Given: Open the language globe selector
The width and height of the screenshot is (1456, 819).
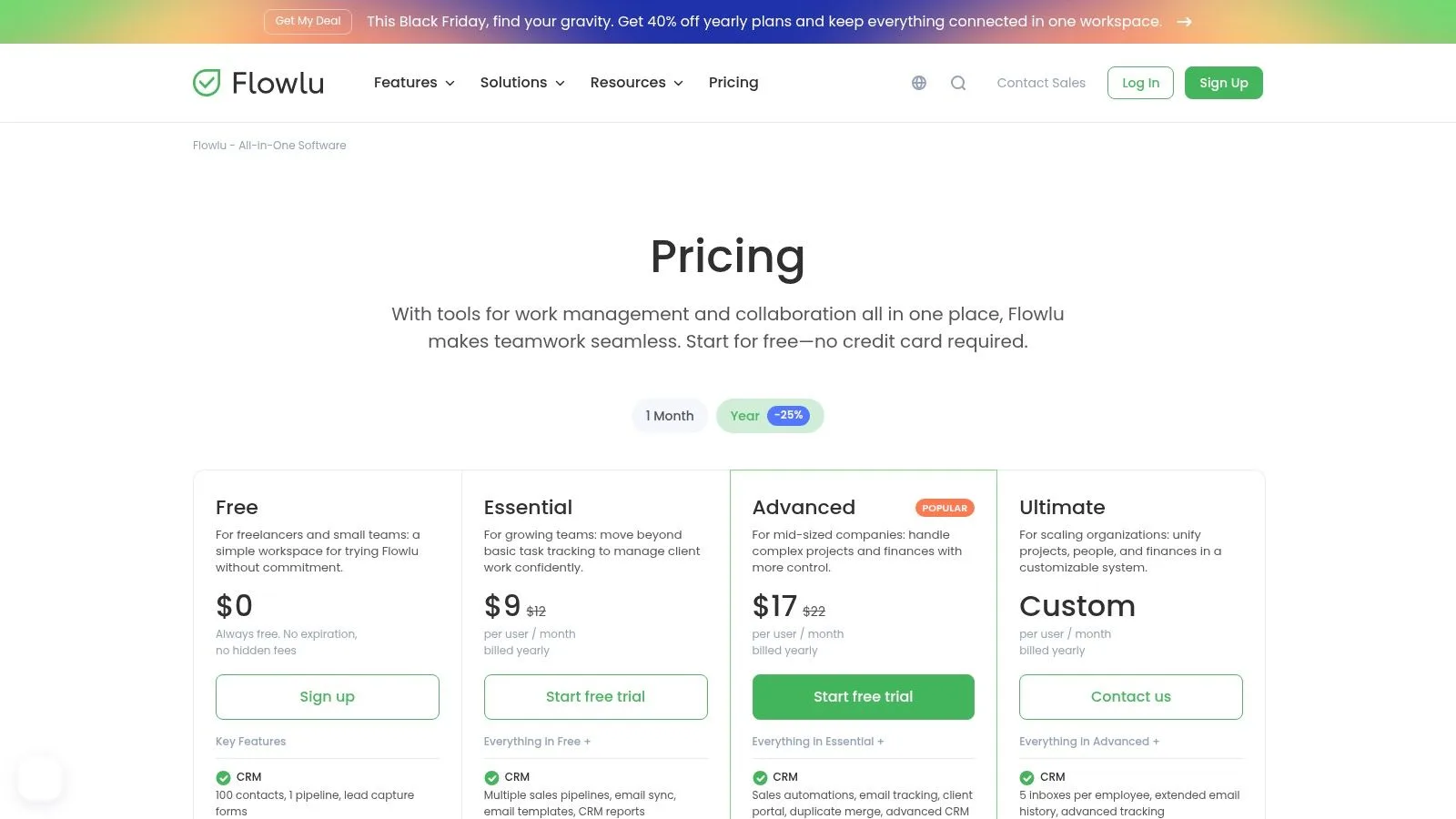Looking at the screenshot, I should (919, 83).
